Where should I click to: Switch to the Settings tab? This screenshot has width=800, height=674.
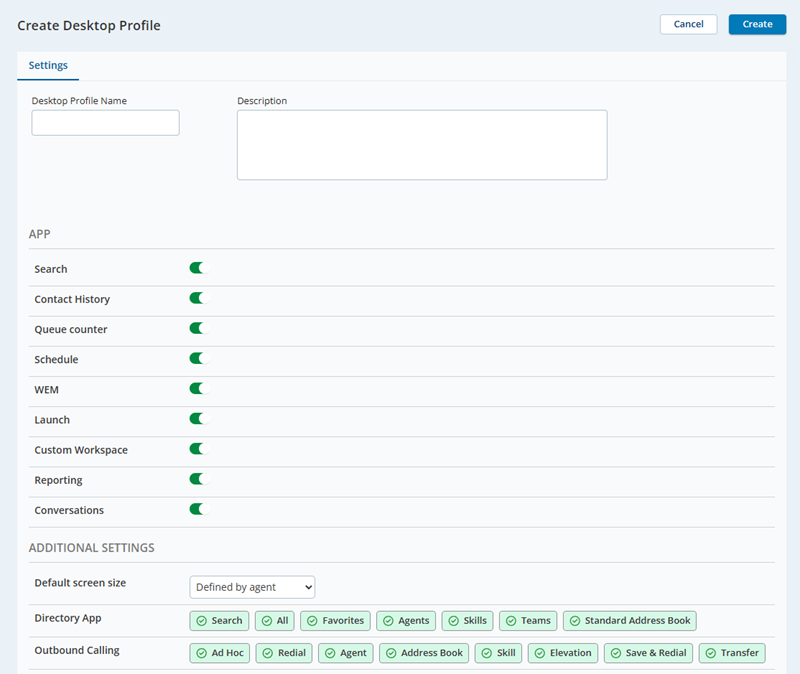coord(48,65)
